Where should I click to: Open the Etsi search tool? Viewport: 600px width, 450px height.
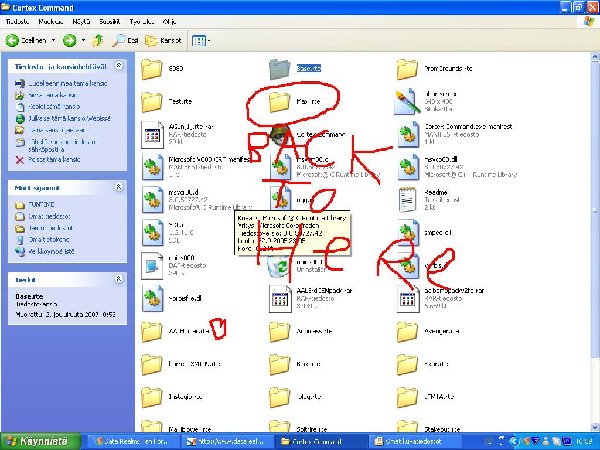125,40
